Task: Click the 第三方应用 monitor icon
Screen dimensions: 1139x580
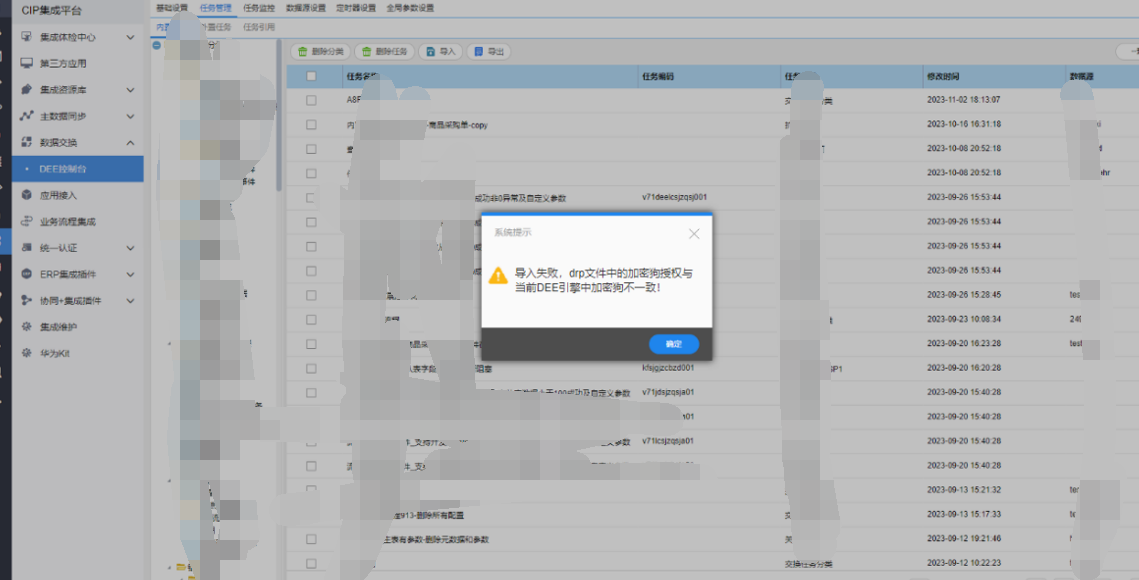Action: pos(27,63)
